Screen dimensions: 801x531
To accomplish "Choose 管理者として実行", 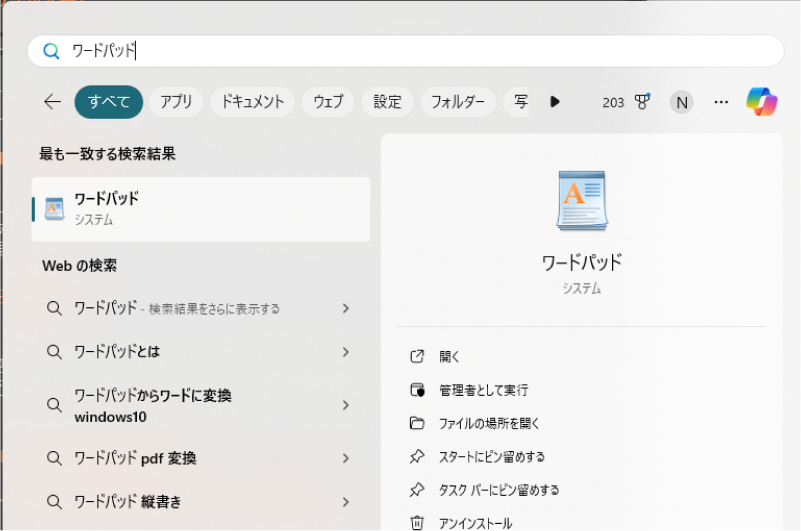I will pyautogui.click(x=484, y=390).
